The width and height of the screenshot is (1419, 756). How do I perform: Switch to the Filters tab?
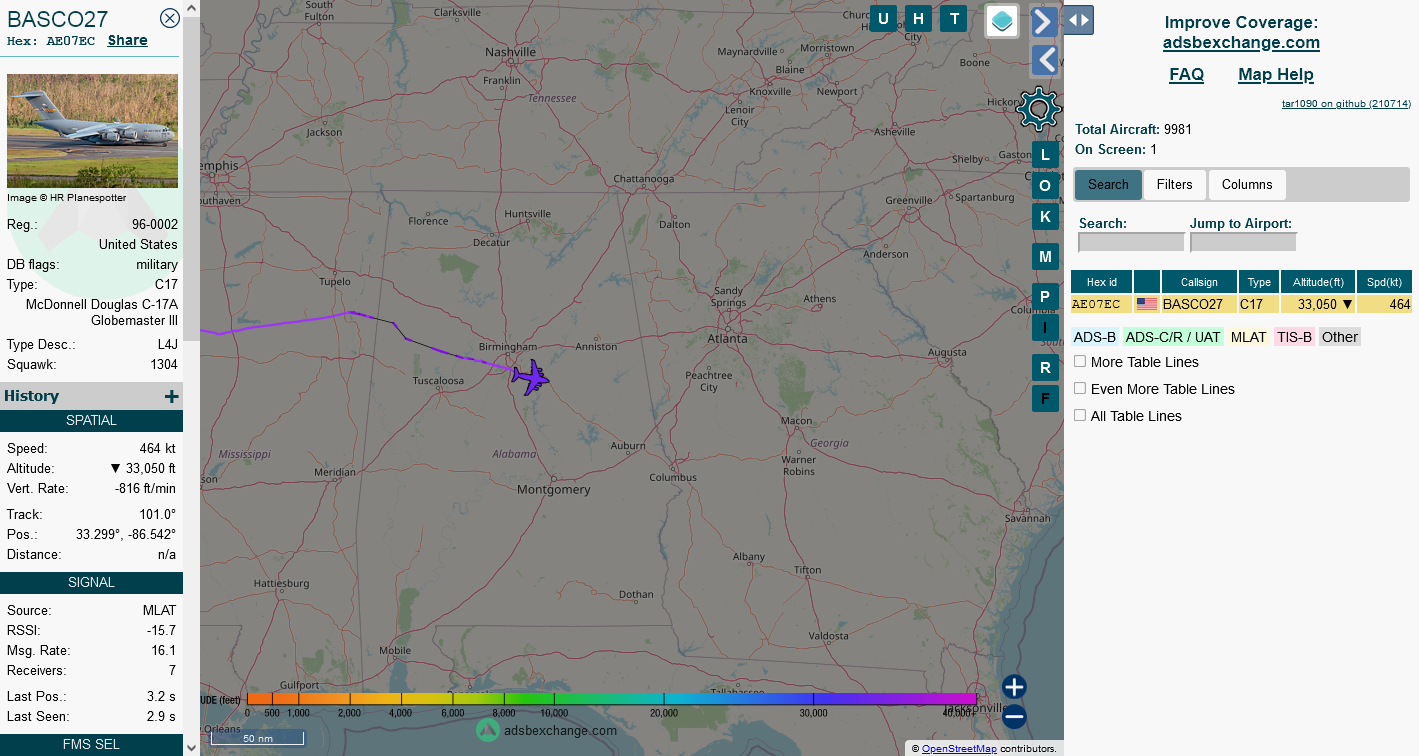point(1175,185)
